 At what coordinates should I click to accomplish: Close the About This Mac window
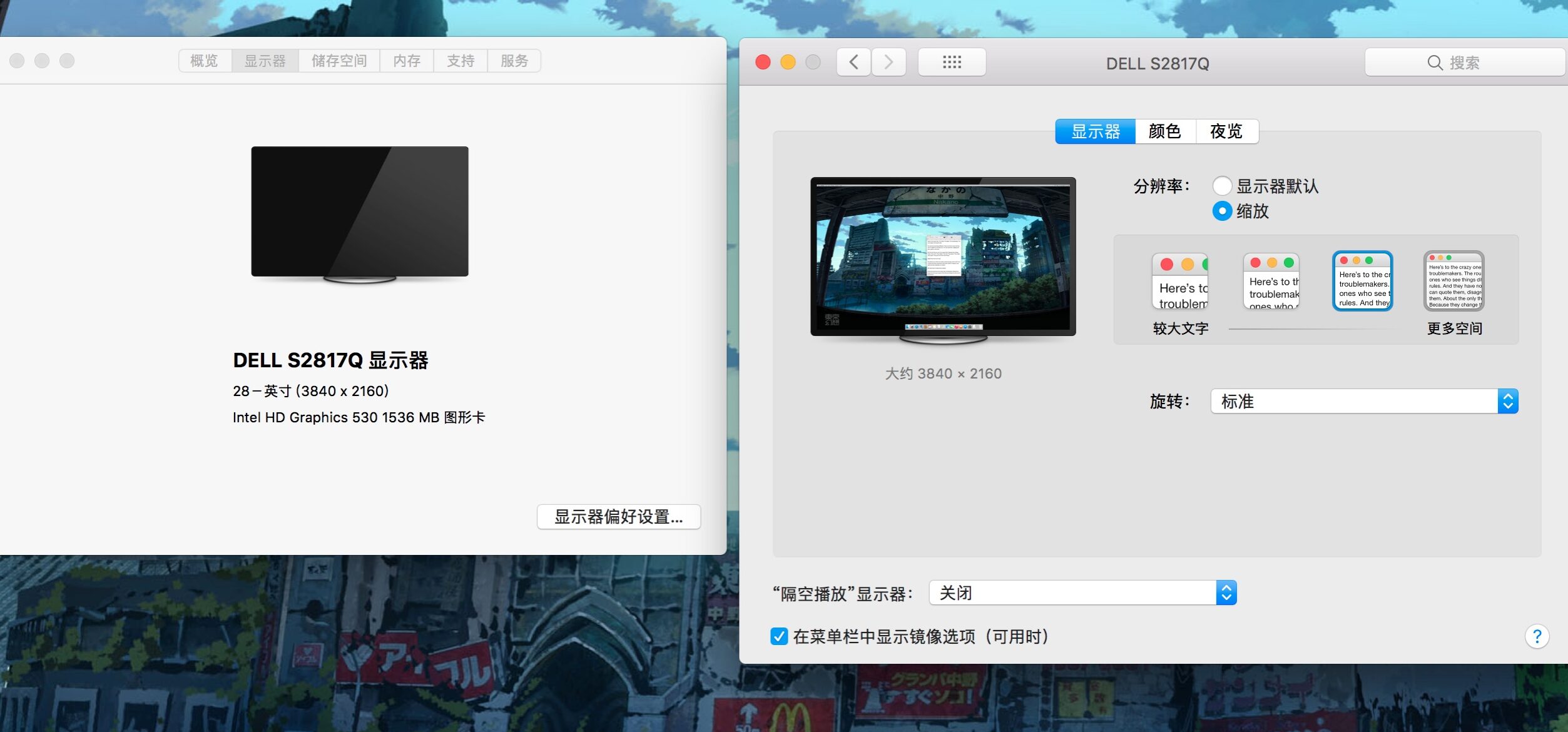pyautogui.click(x=17, y=61)
